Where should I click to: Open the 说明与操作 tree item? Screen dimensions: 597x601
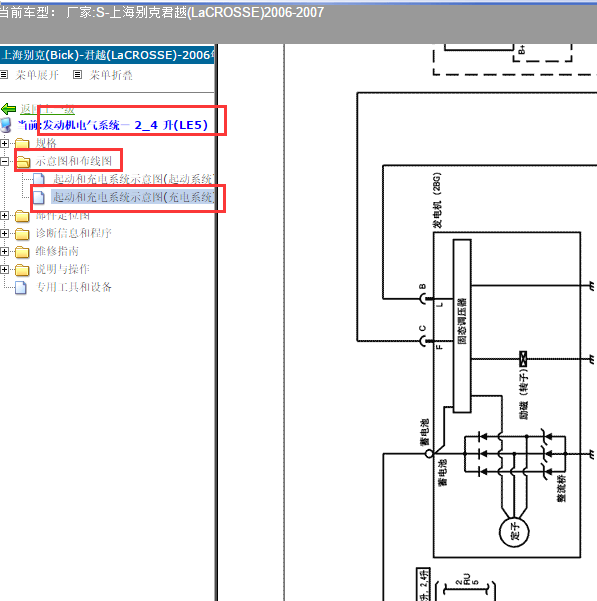coord(62,269)
